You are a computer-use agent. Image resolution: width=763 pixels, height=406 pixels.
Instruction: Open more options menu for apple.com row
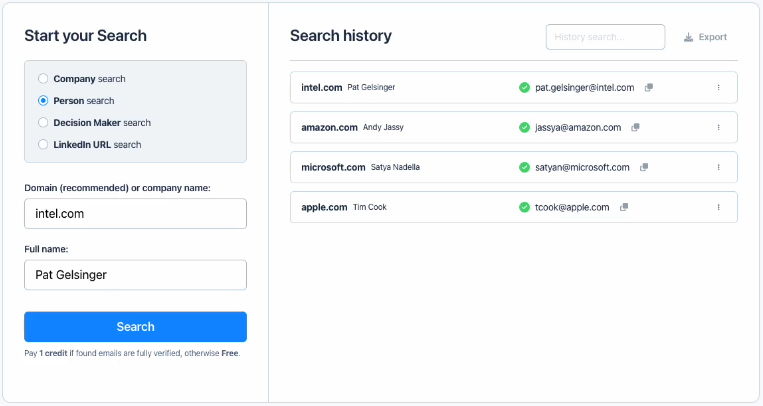point(718,208)
